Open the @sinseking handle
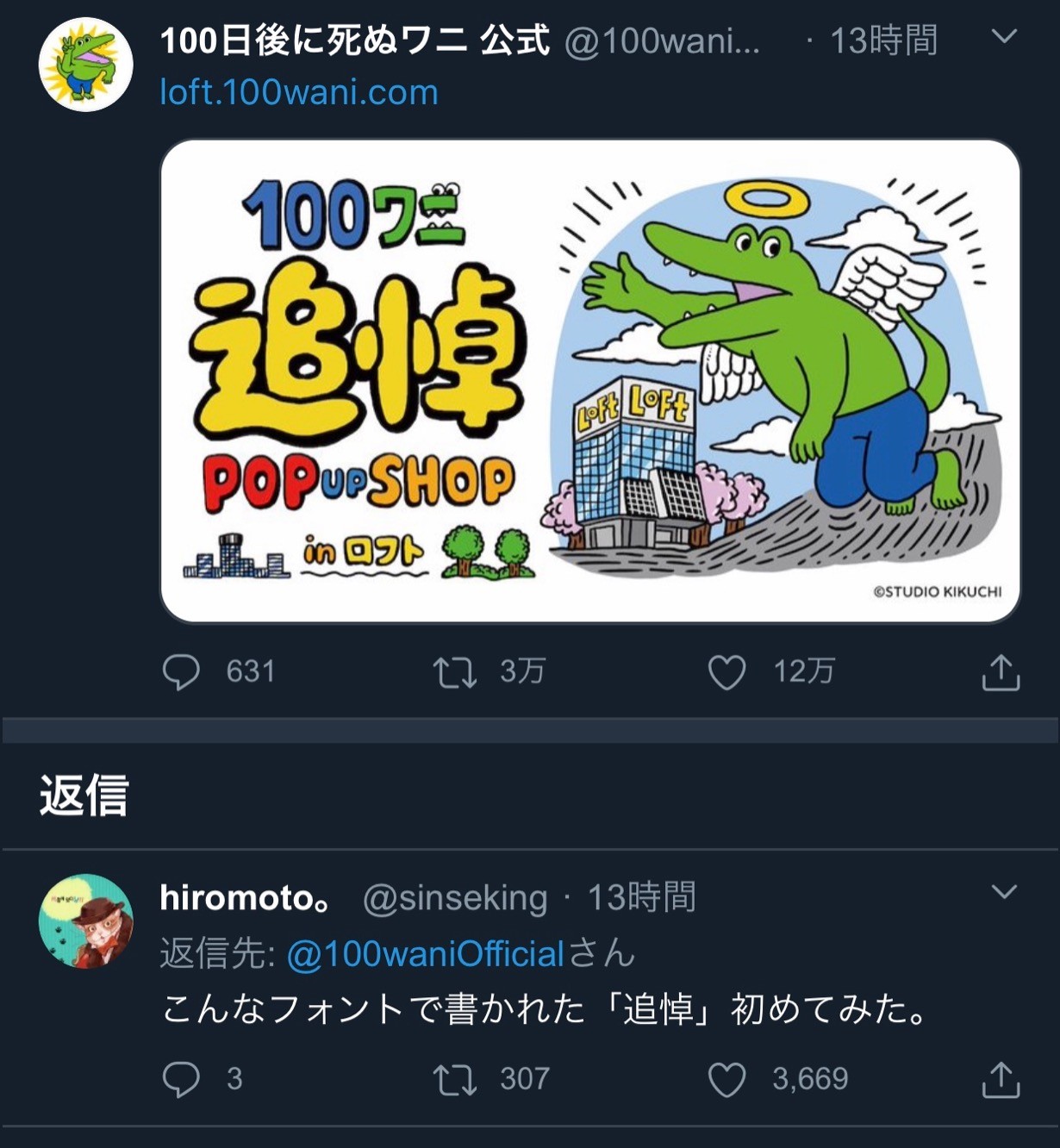Image resolution: width=1060 pixels, height=1148 pixels. point(455,898)
